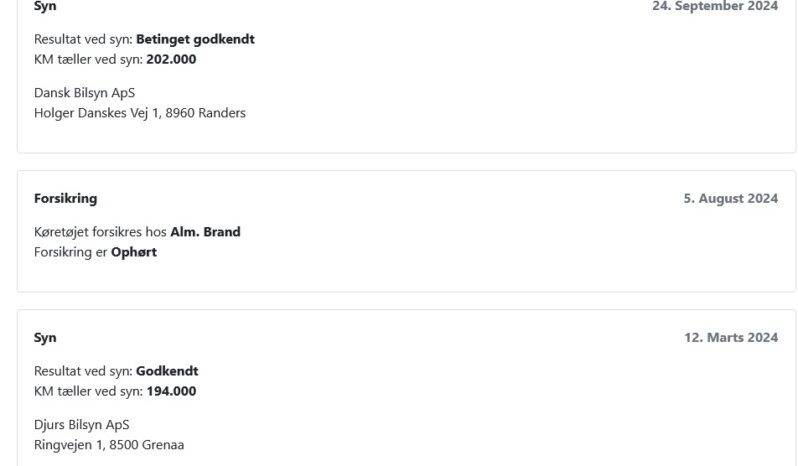Click the "Ophørt" insurance status

coord(134,252)
